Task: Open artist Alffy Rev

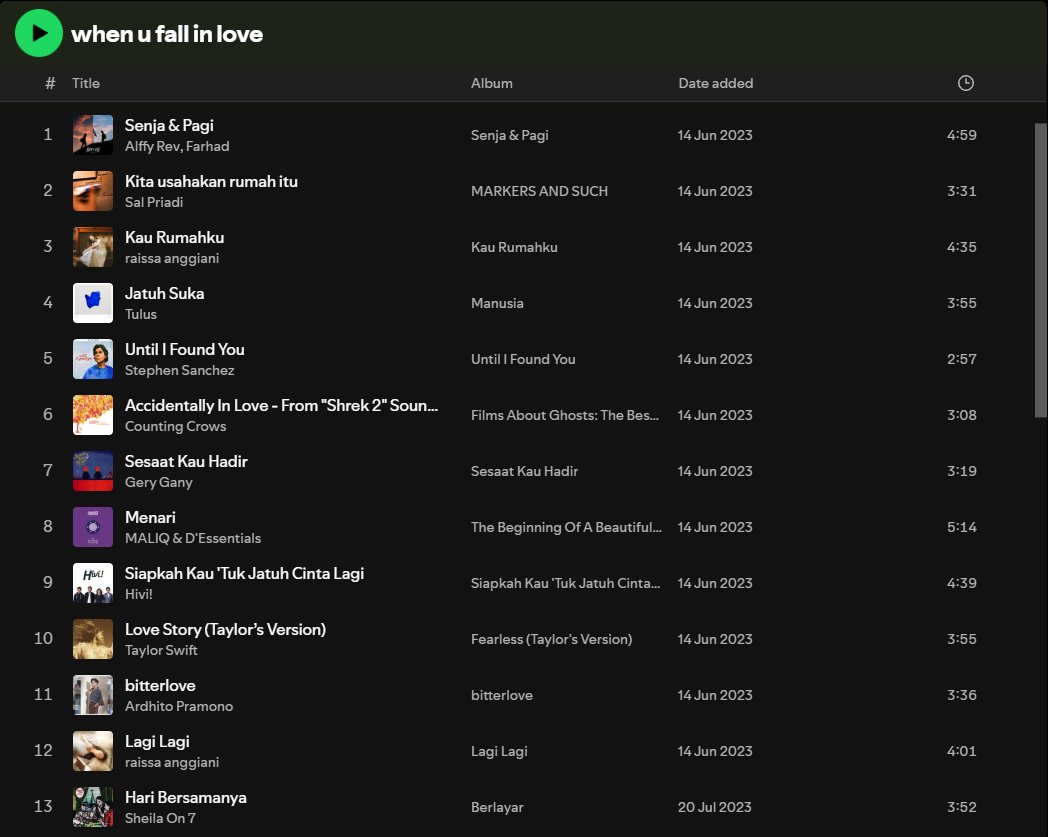Action: tap(152, 146)
